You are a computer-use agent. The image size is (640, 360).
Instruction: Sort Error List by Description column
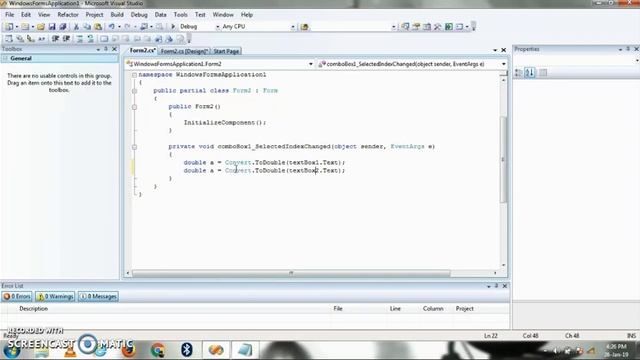33,309
